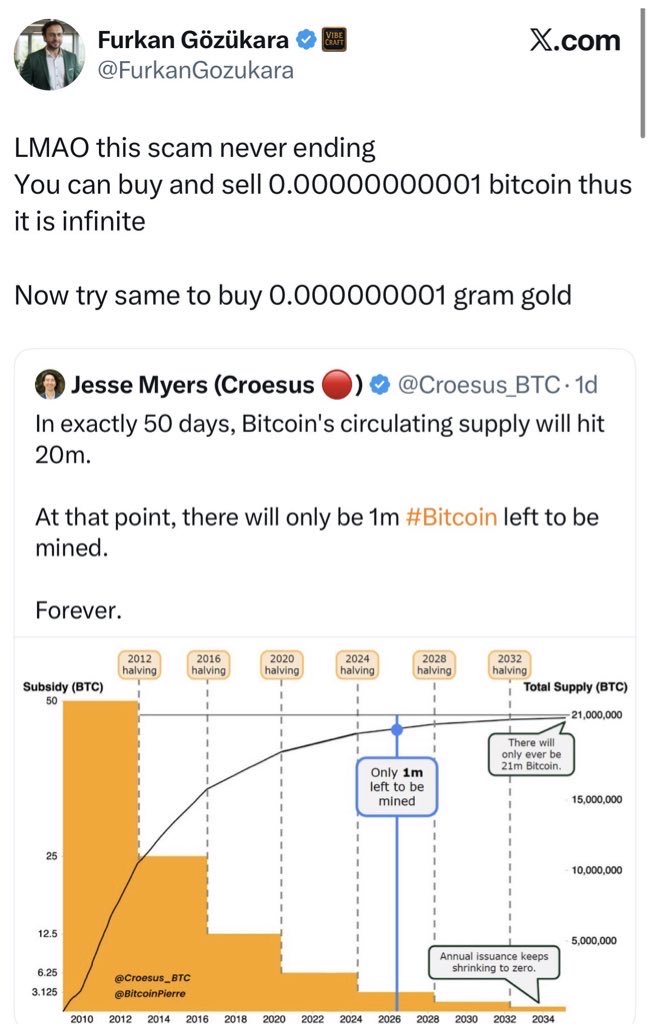
Task: Click the blue verified badge beside Furkan Gözükara
Action: click(306, 40)
